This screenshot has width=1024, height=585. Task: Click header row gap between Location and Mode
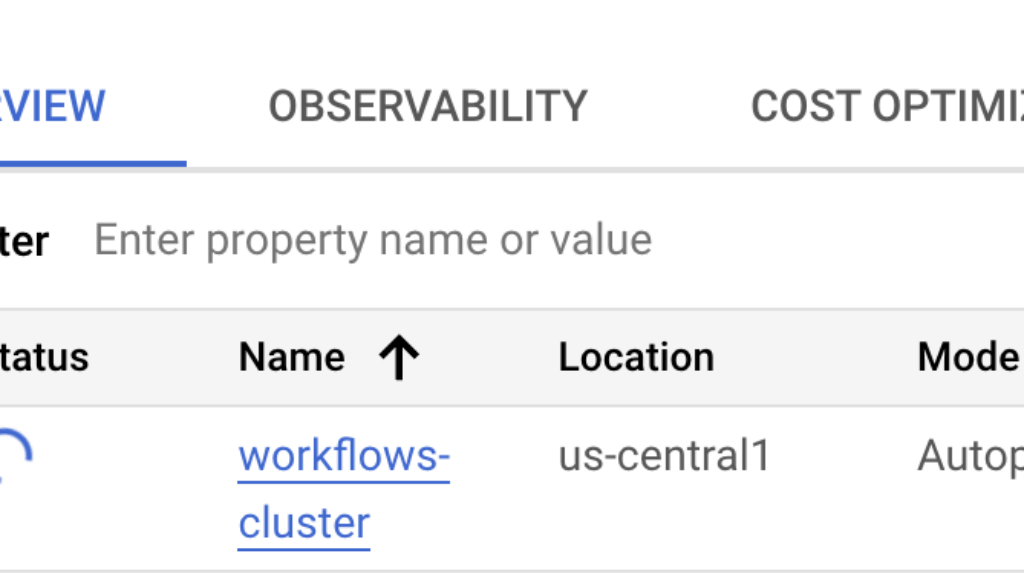click(815, 357)
